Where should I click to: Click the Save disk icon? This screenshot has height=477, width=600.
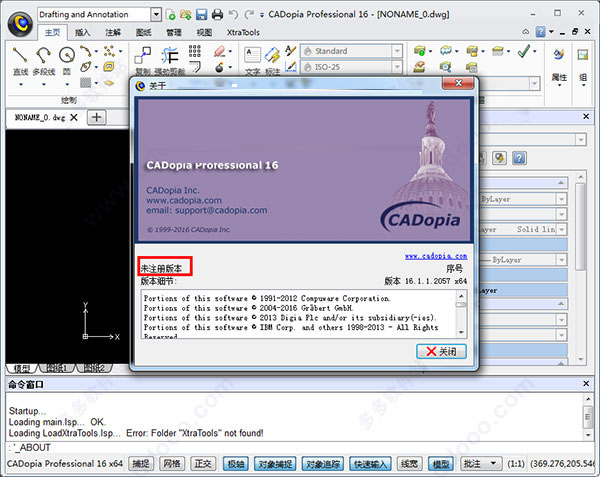[201, 15]
